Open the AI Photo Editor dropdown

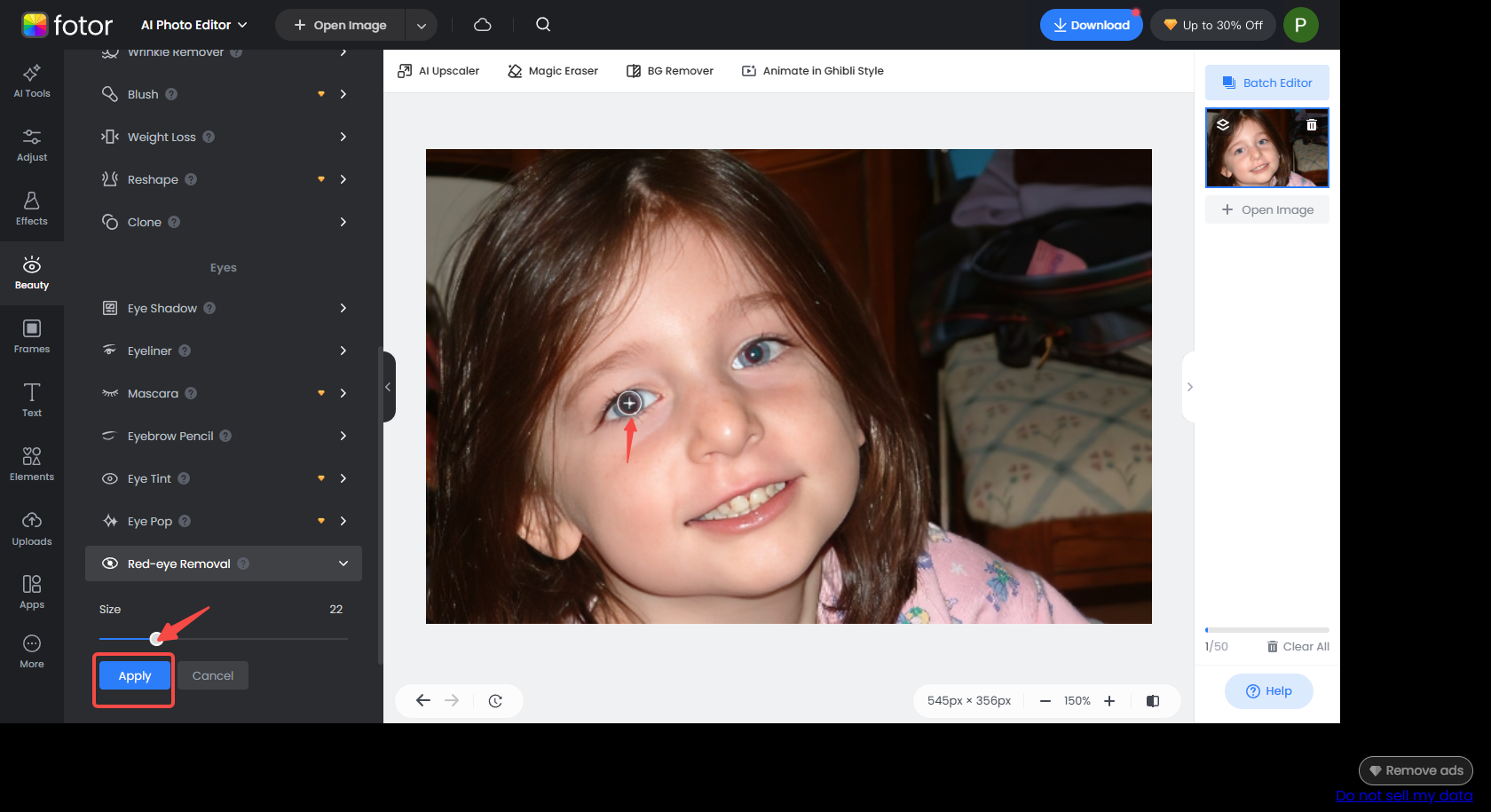193,25
